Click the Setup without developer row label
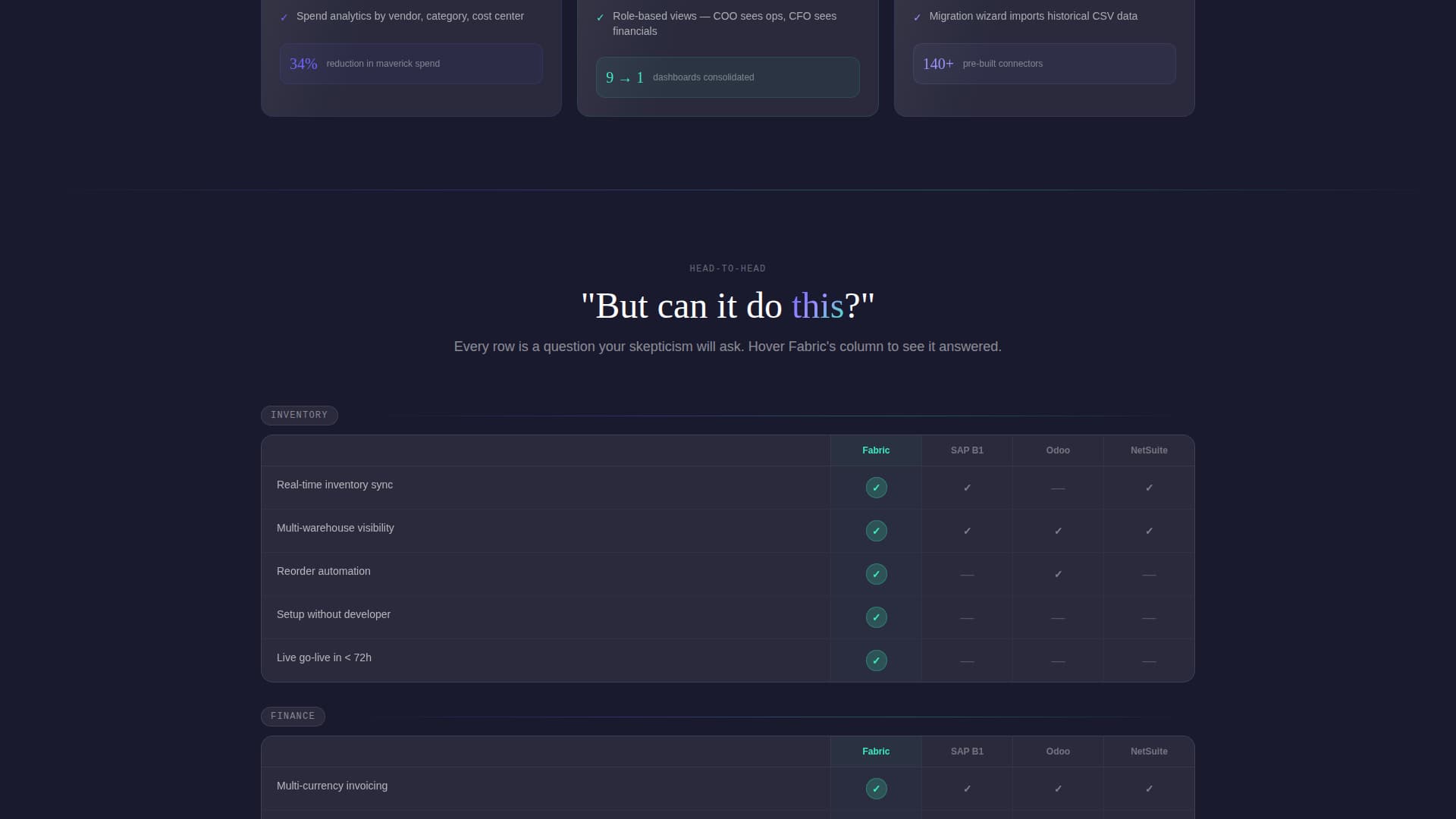This screenshot has height=819, width=1456. pos(334,614)
